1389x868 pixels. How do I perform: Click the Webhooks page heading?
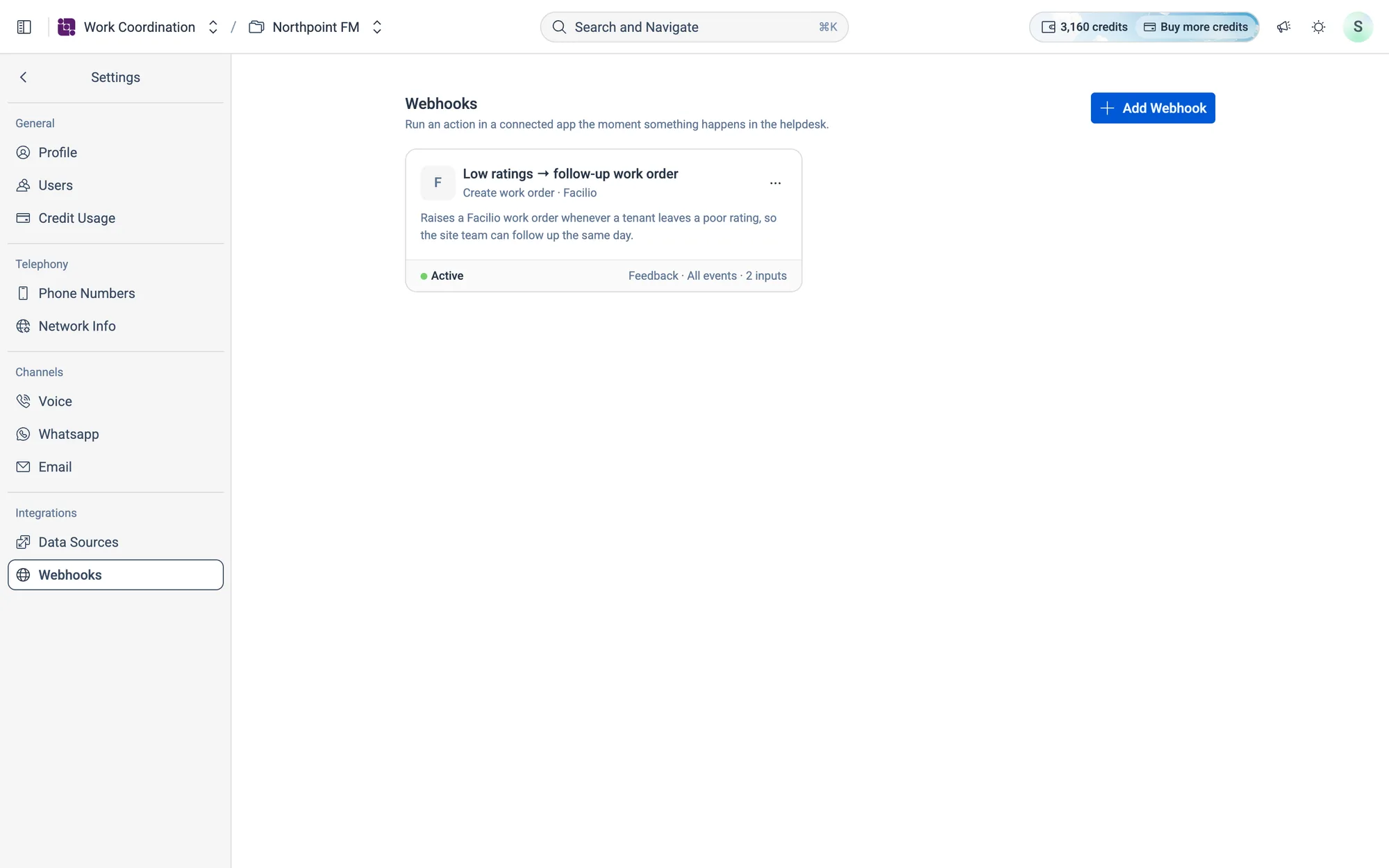coord(441,103)
